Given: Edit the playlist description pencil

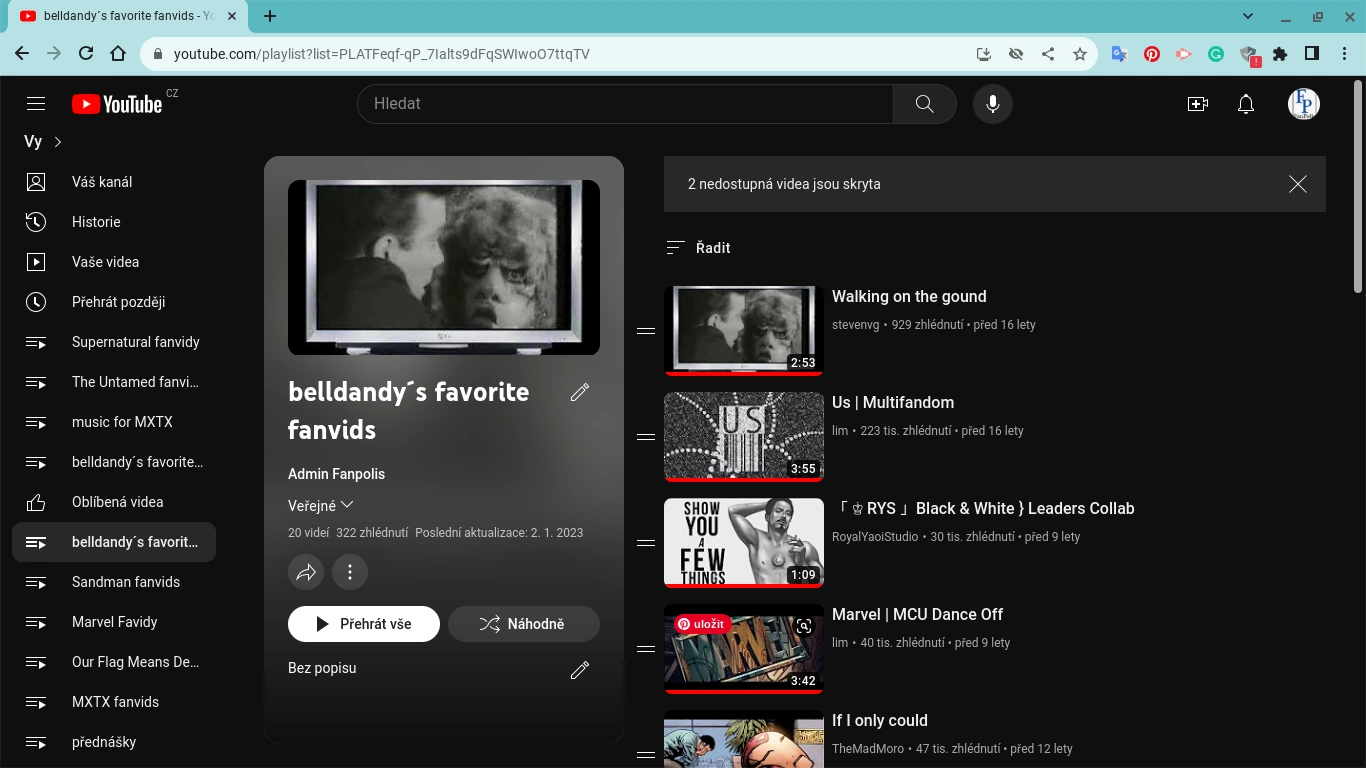Looking at the screenshot, I should [x=580, y=670].
